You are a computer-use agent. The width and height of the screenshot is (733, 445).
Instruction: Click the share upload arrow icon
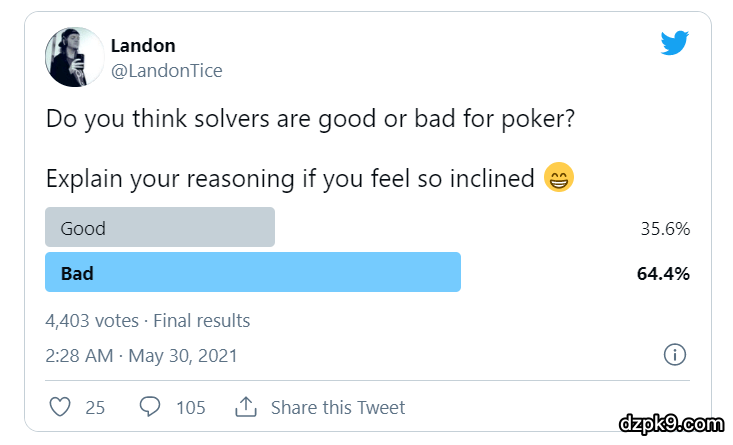point(245,407)
